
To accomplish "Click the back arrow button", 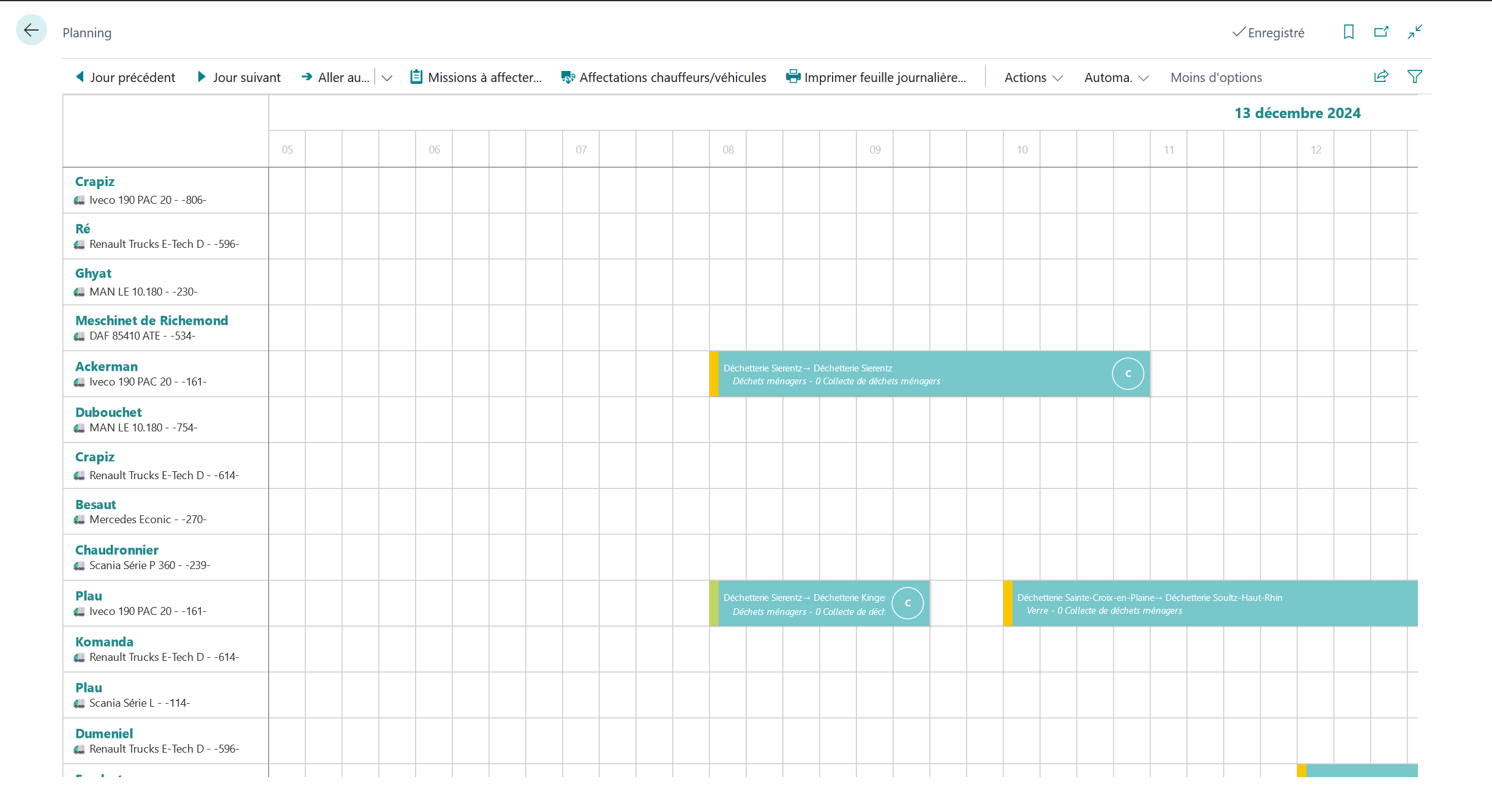I will (31, 30).
